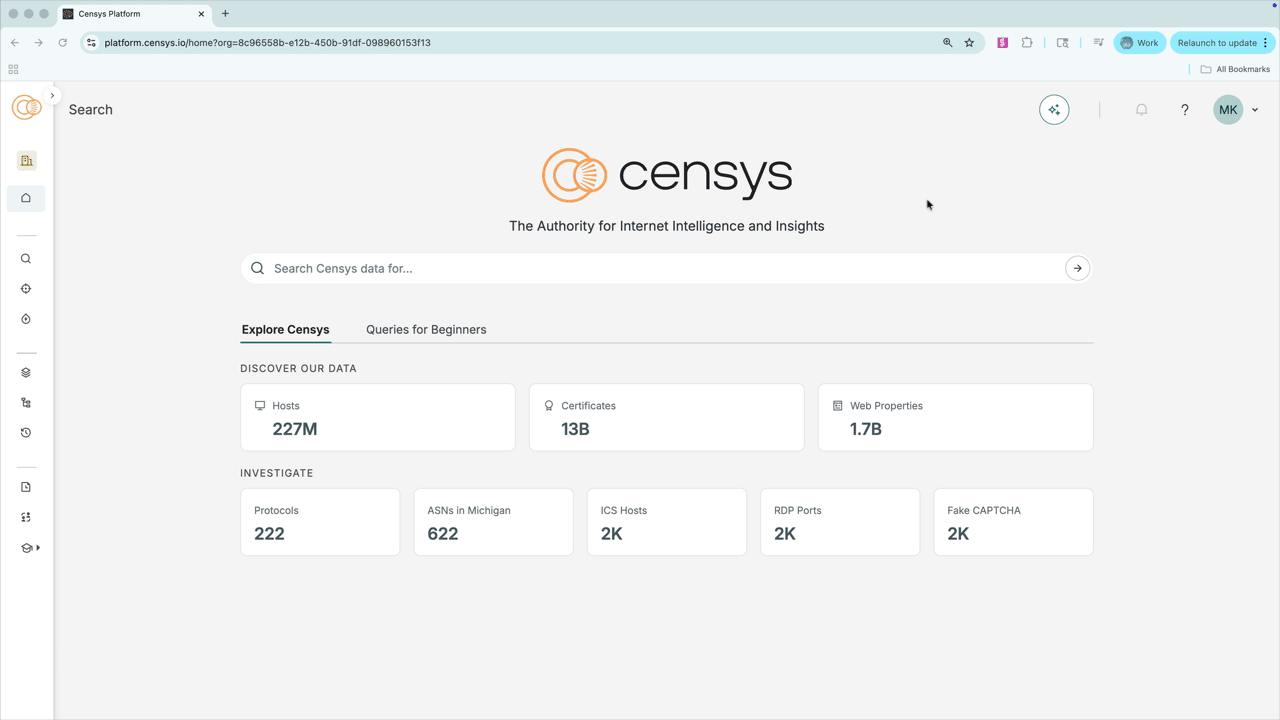Click the crosshair target icon in sidebar

26,289
